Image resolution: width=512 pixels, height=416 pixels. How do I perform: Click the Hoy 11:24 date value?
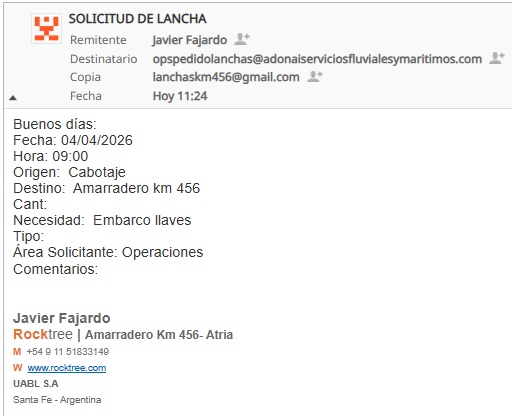[180, 96]
